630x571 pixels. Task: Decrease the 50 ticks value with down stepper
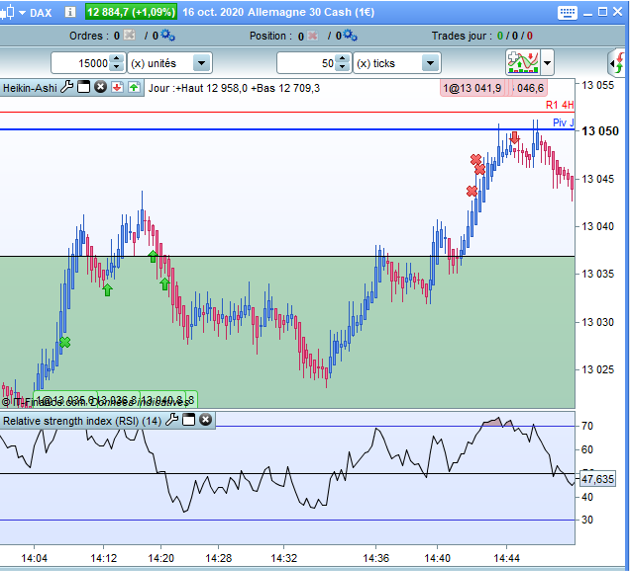342,67
